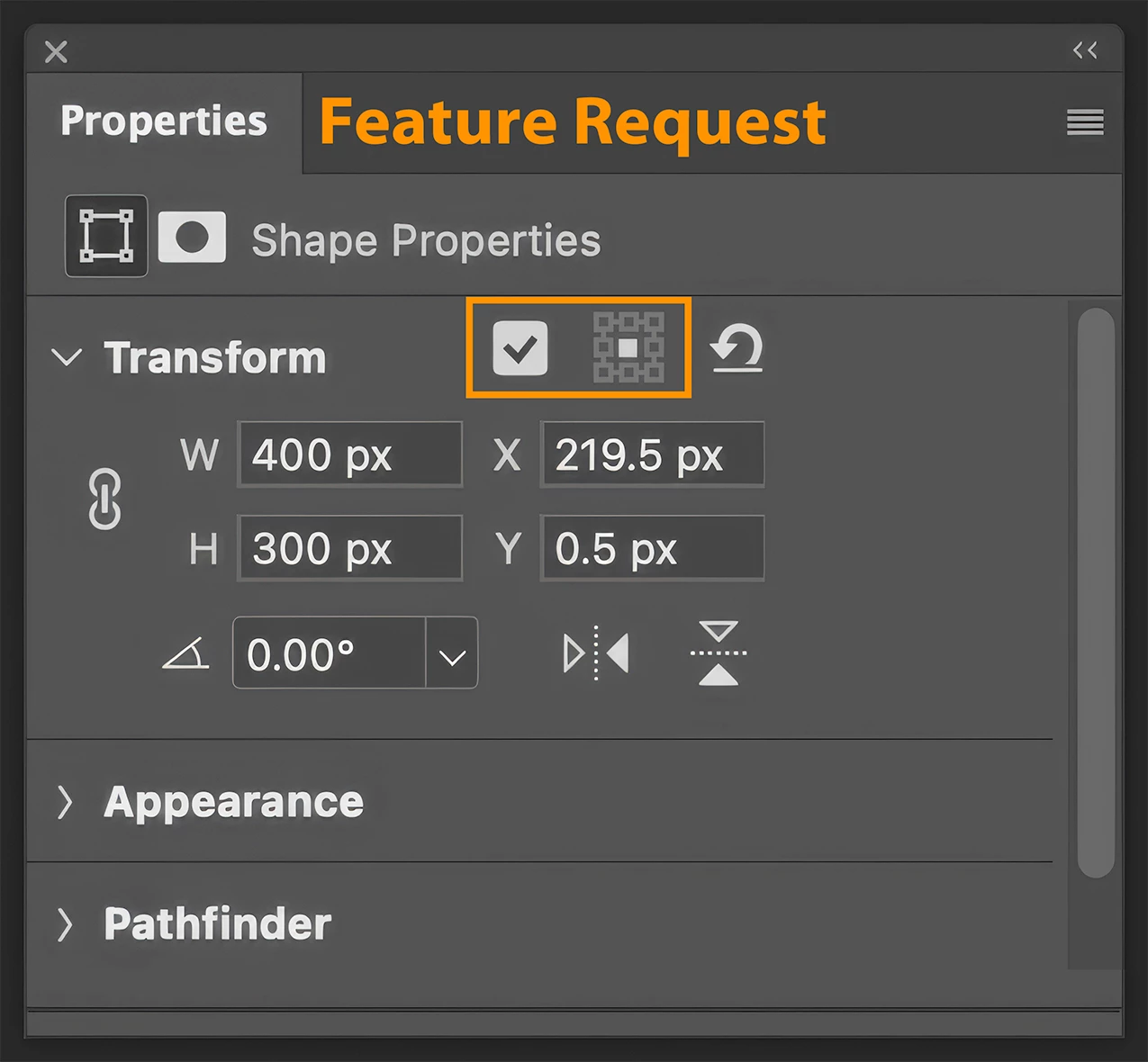Collapse the panel with the double arrows
Screen dimensions: 1148x1062
pyautogui.click(x=1085, y=50)
